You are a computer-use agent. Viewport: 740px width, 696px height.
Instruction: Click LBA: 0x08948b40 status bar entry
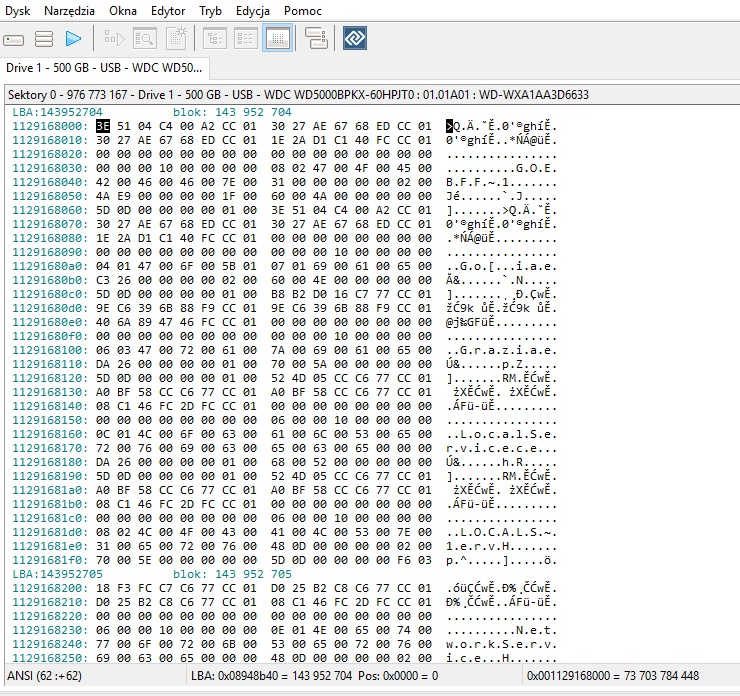pyautogui.click(x=271, y=676)
